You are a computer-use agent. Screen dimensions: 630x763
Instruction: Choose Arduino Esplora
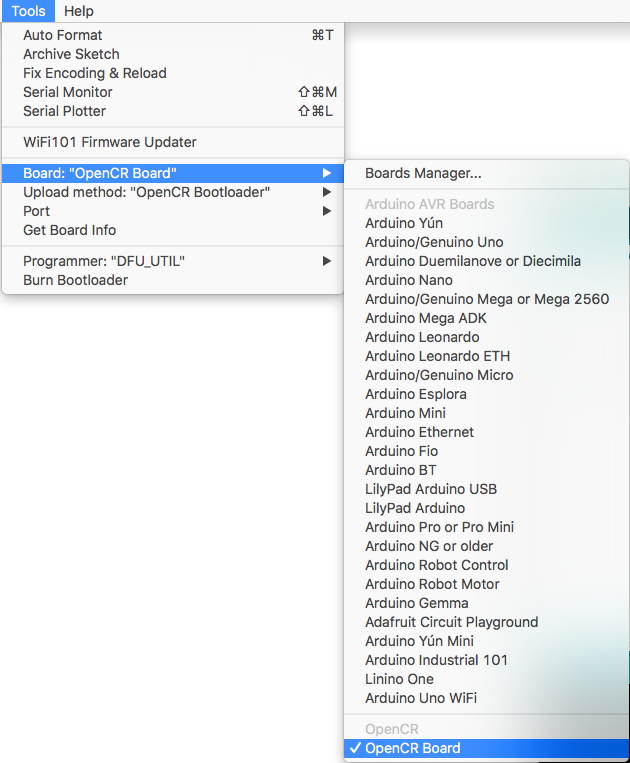[x=486, y=394]
